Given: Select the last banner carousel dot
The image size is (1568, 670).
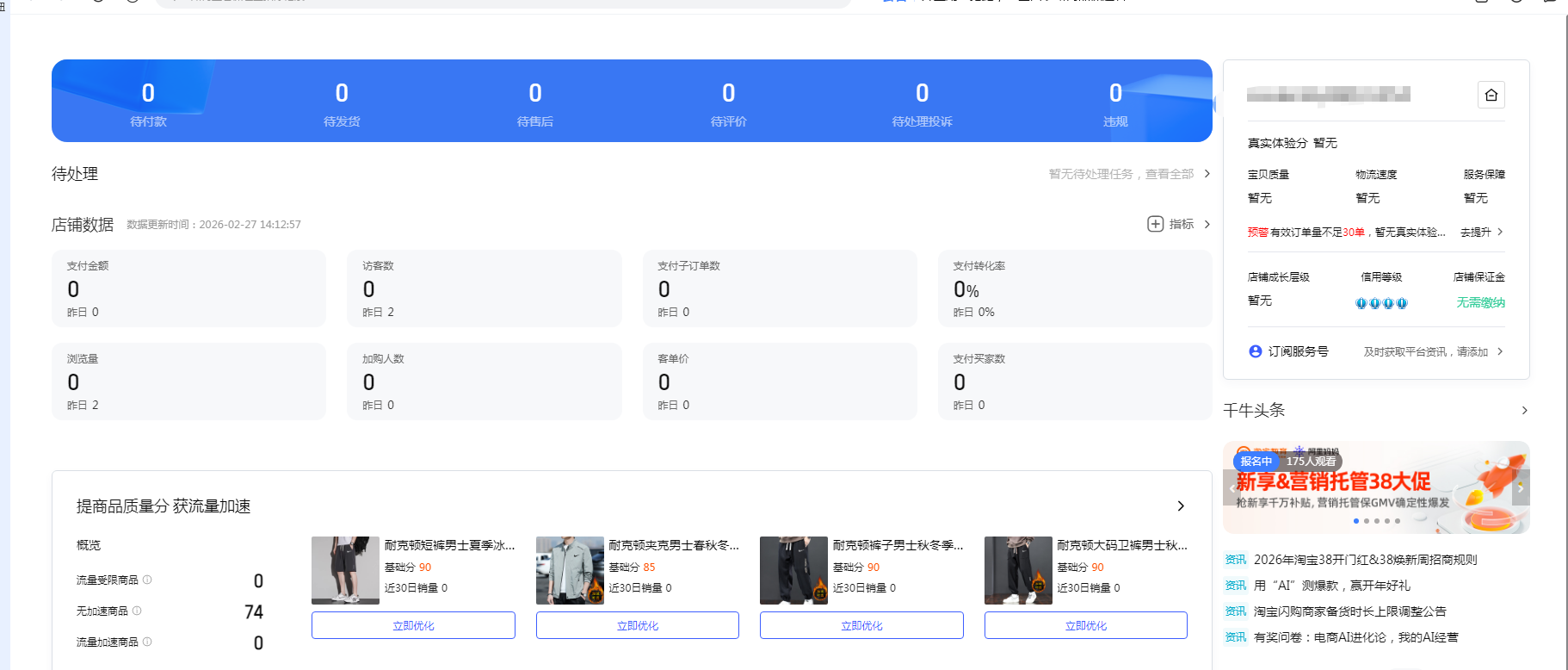Looking at the screenshot, I should [1398, 521].
